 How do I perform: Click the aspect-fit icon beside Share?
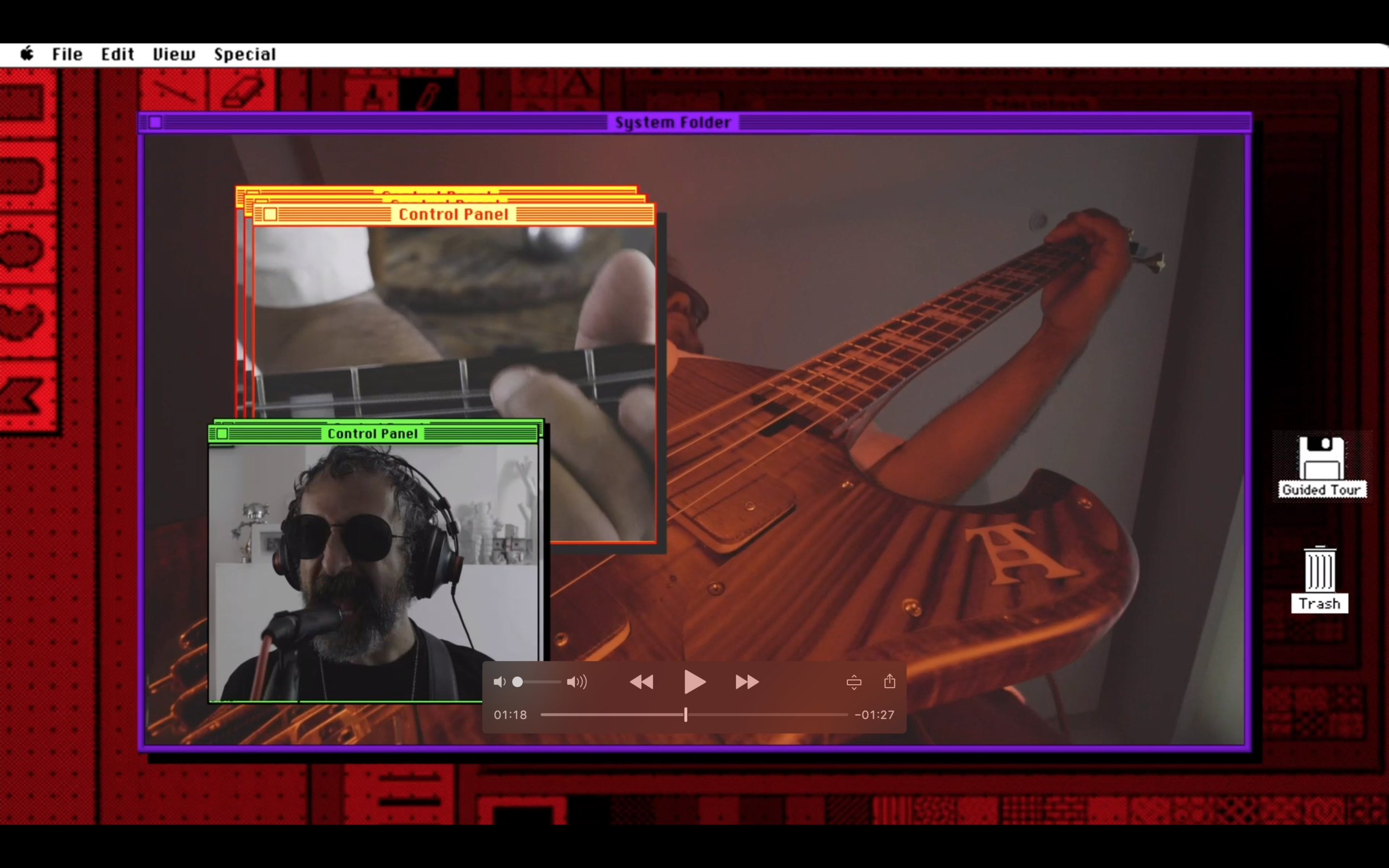[x=854, y=682]
